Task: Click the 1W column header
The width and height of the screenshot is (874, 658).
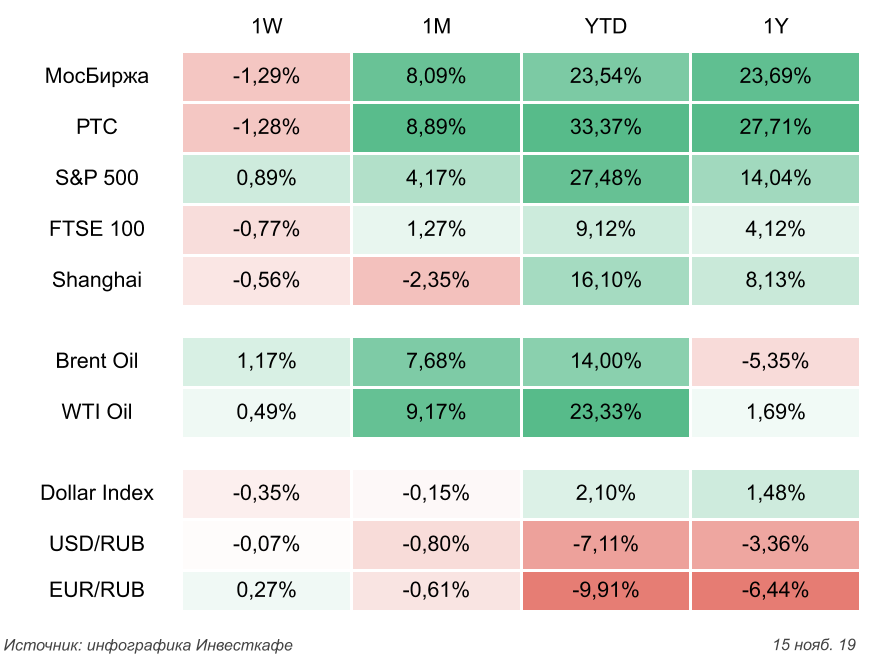Action: (x=266, y=27)
